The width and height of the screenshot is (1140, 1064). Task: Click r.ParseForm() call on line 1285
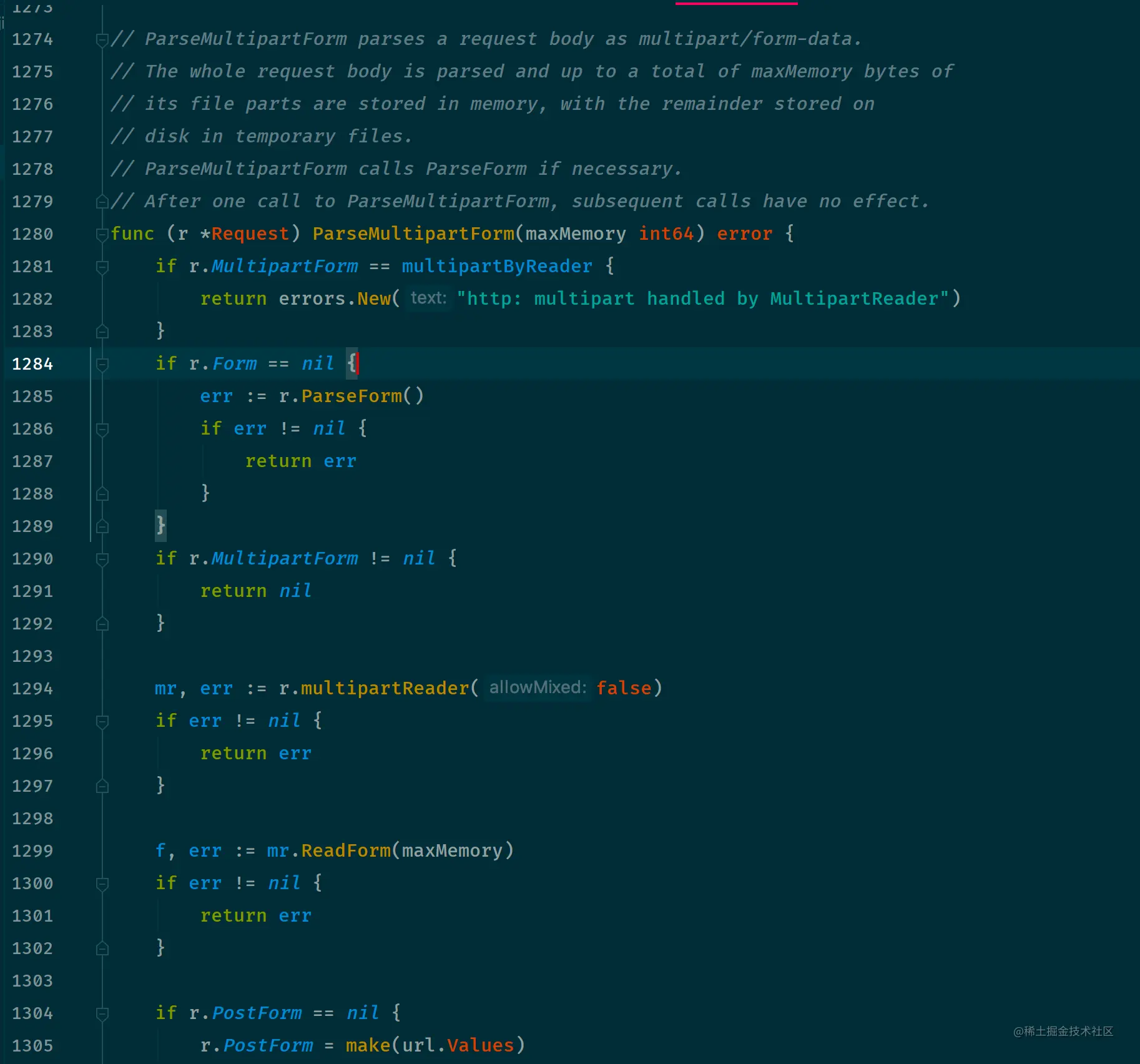tap(351, 396)
